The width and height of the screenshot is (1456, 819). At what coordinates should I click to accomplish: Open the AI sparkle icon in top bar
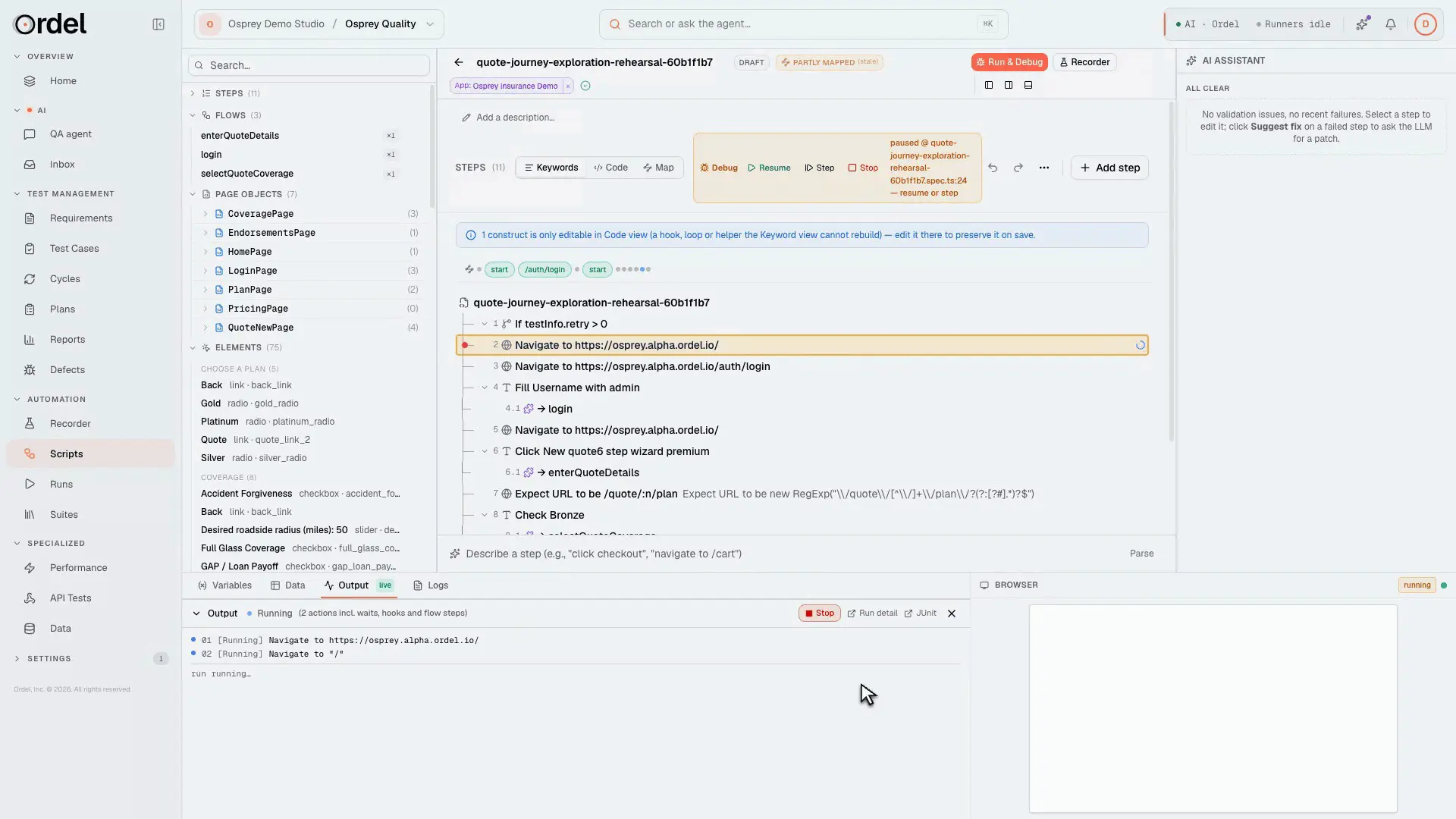[x=1363, y=24]
